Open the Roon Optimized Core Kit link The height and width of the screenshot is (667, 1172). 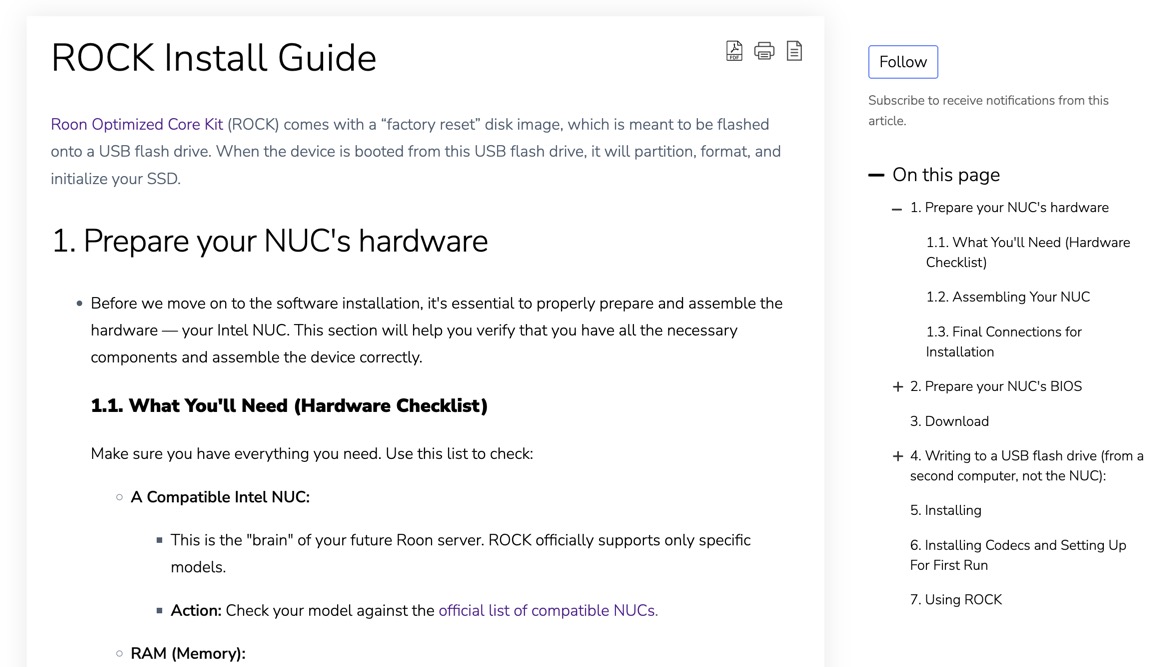137,124
